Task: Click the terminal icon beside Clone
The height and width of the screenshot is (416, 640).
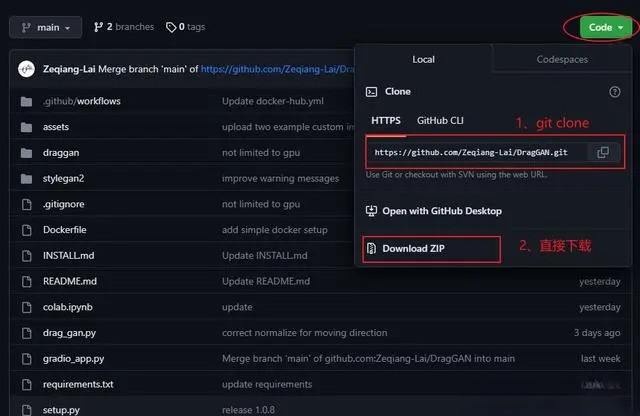Action: pyautogui.click(x=371, y=92)
